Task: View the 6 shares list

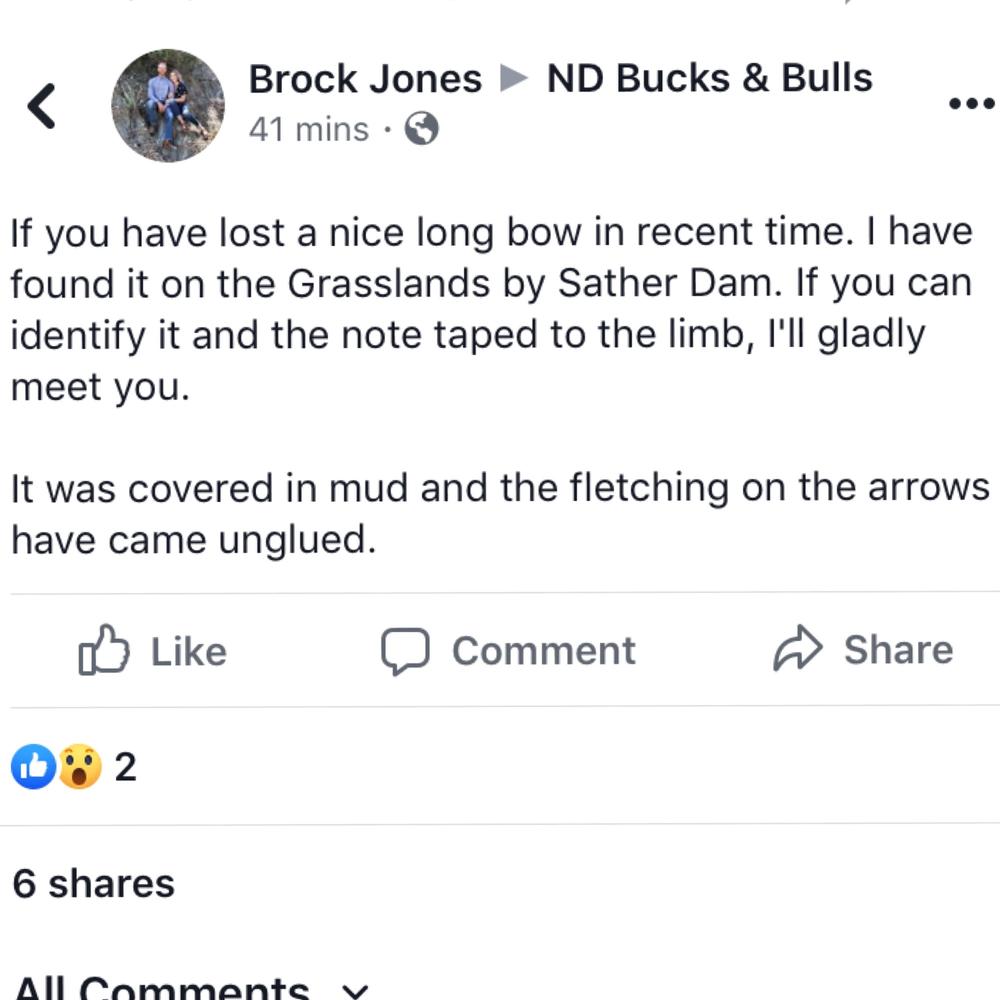Action: (x=94, y=884)
